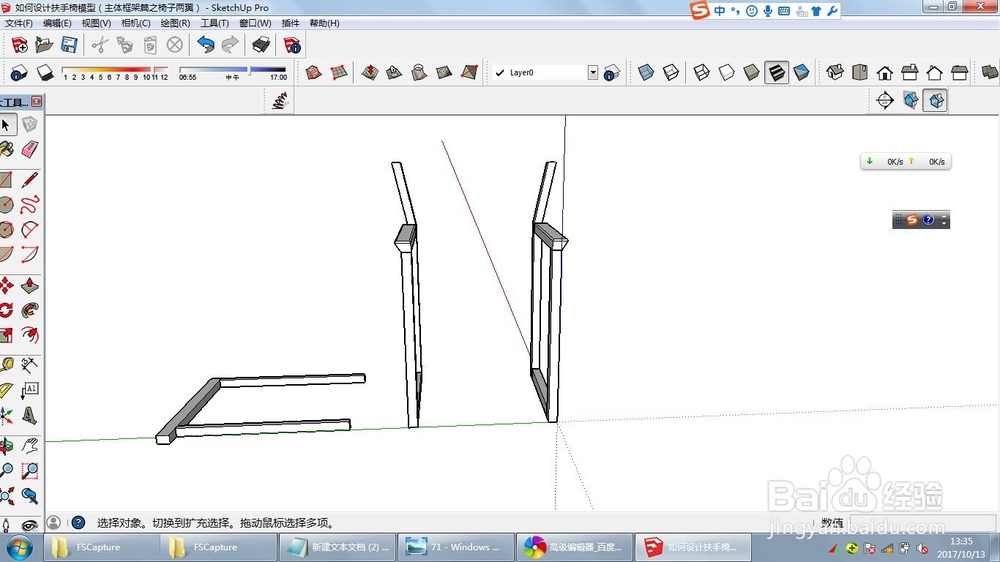Image resolution: width=1000 pixels, height=562 pixels.
Task: Open the 视图(V) menu
Action: tap(96, 23)
